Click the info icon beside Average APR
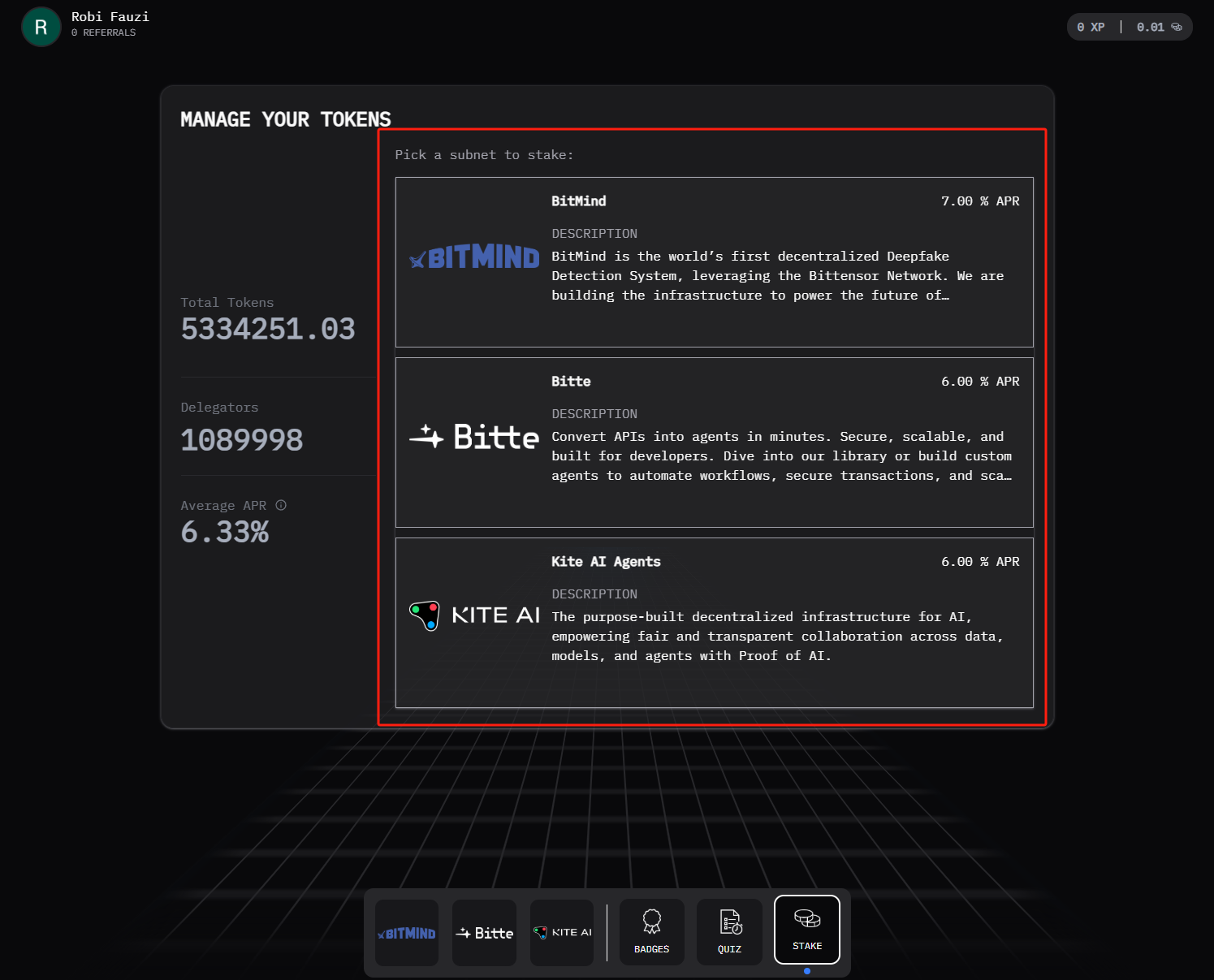 coord(281,504)
